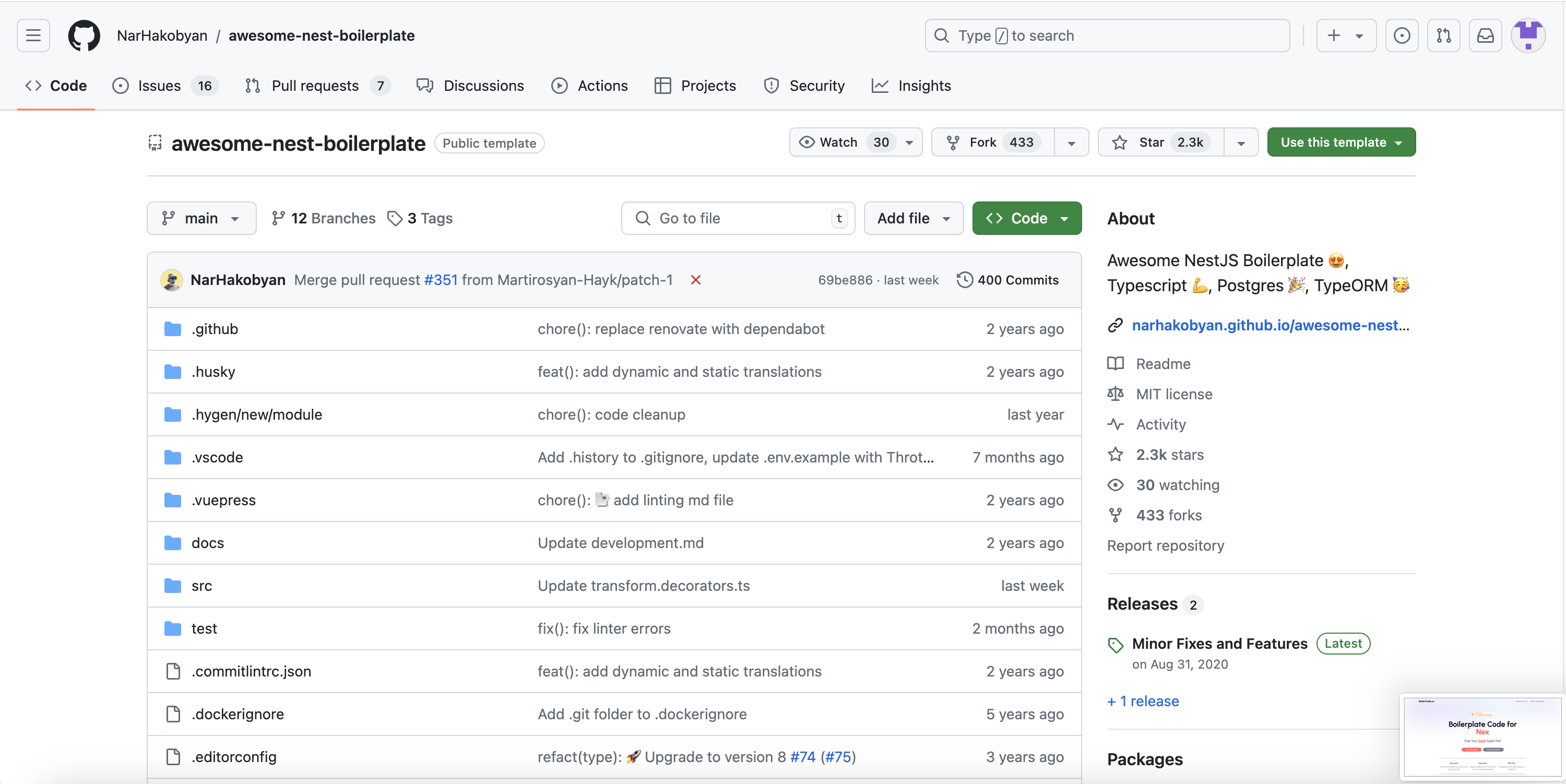Click the failed status X icon on latest commit
Viewport: 1566px width, 784px height.
[x=695, y=280]
